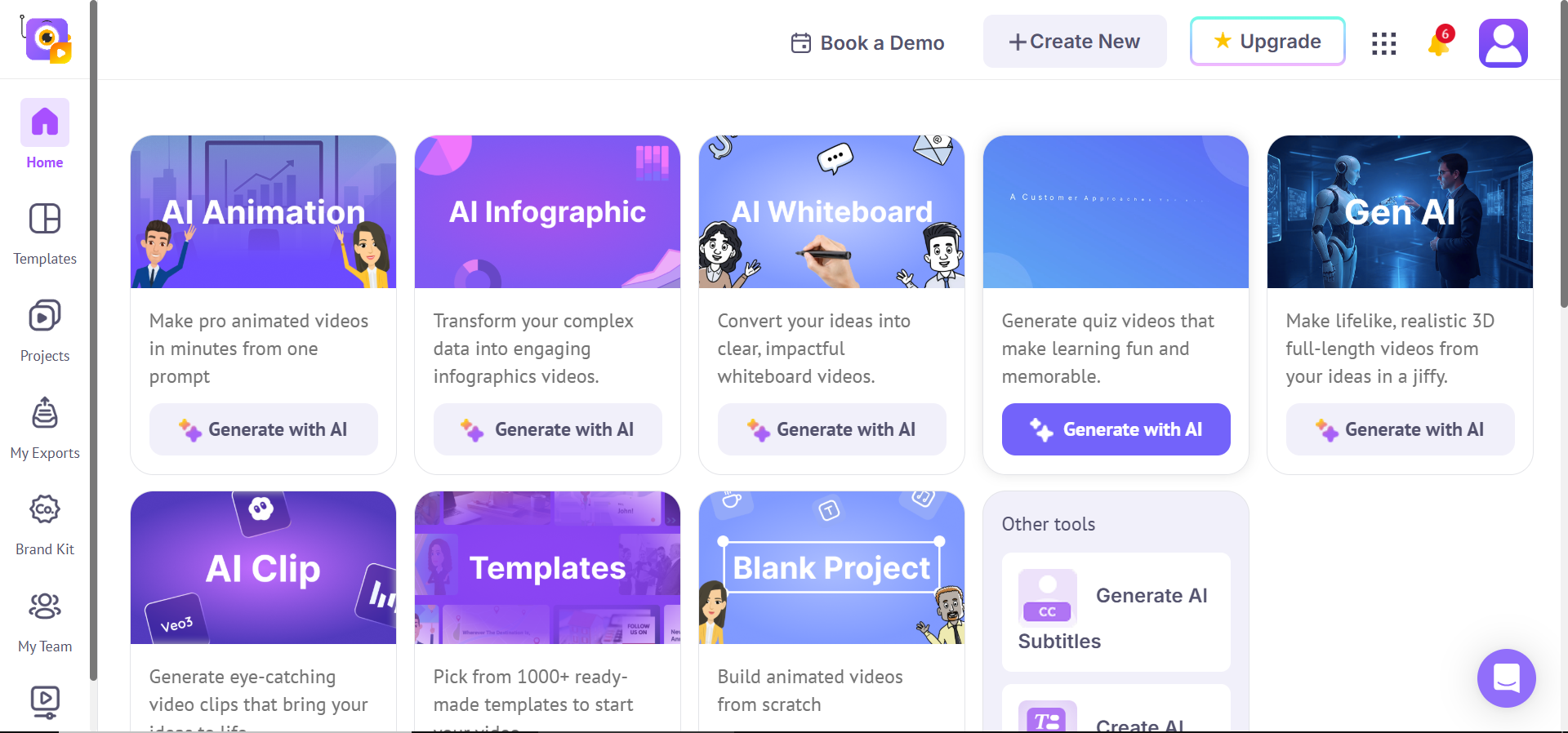The image size is (1568, 733).
Task: Open My Exports in the sidebar
Action: point(45,413)
